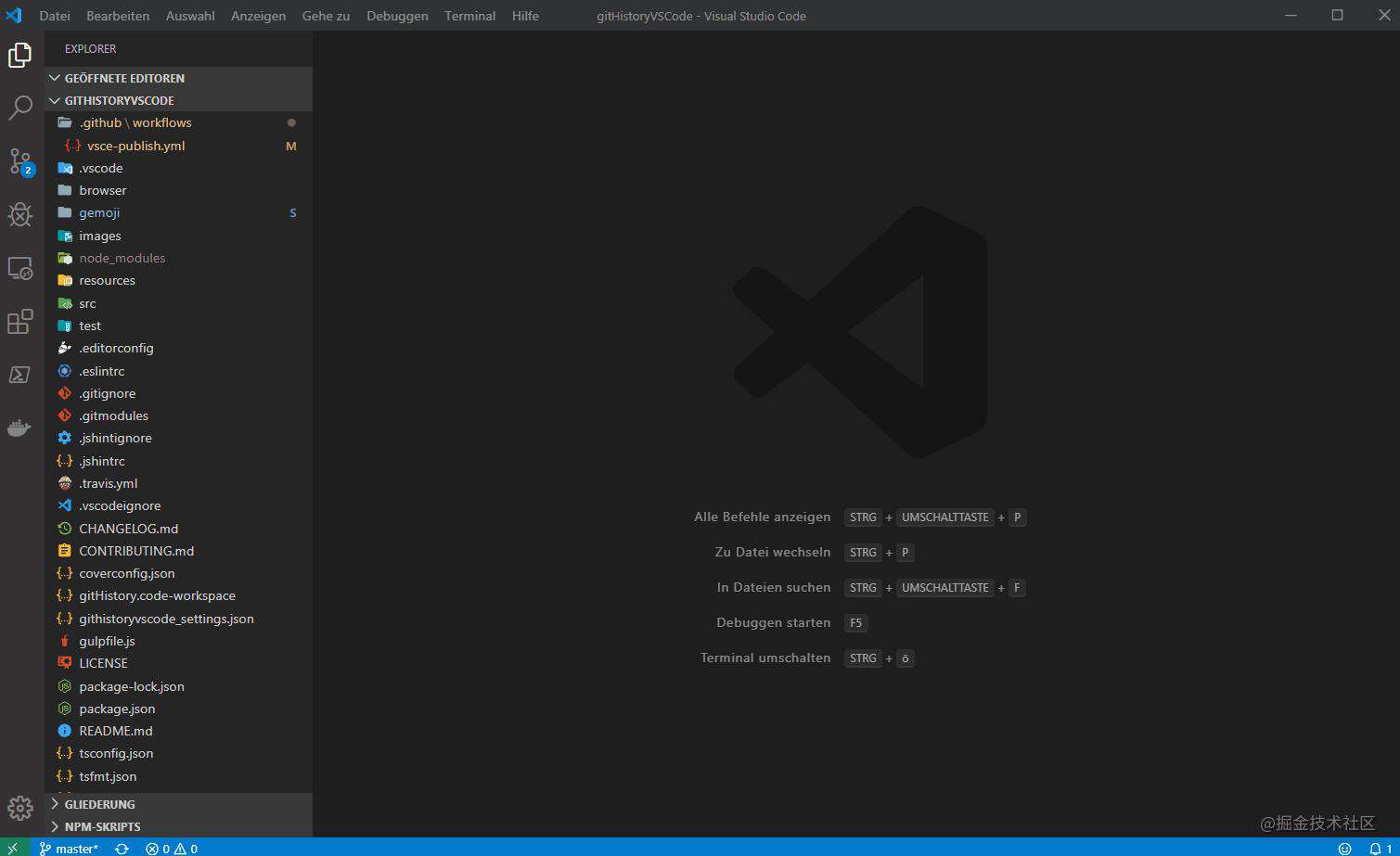Expand the test folder

pos(178,326)
